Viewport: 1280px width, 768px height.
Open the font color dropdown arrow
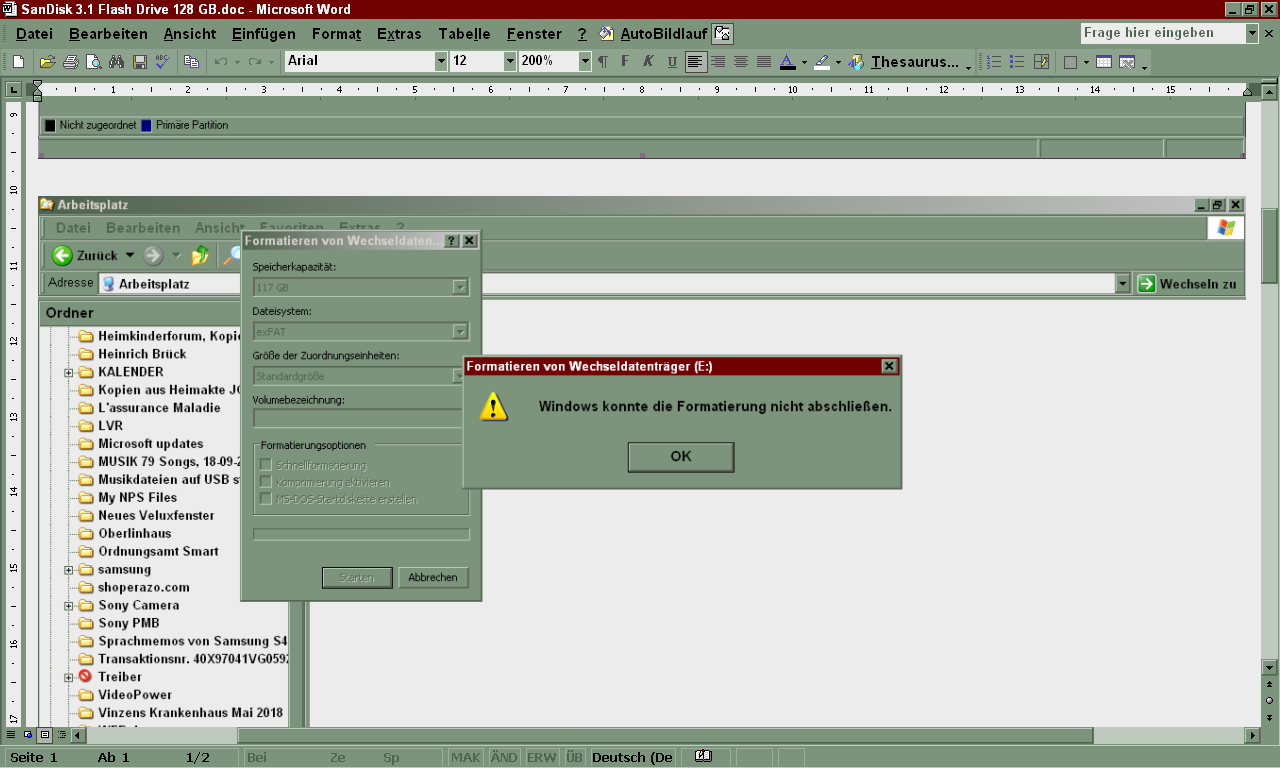click(x=803, y=62)
